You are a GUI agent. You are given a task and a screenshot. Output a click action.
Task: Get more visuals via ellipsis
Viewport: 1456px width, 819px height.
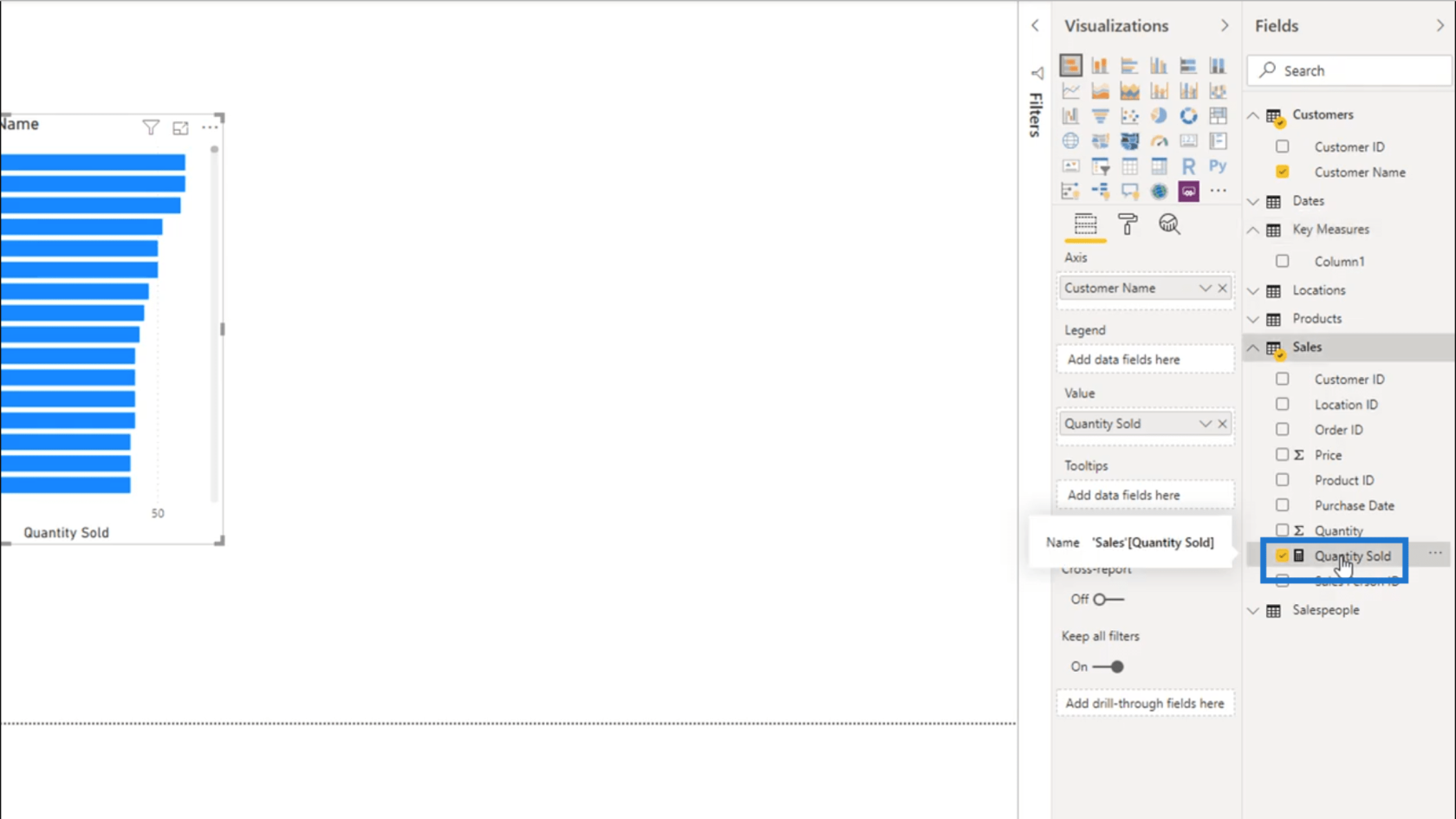(x=1218, y=191)
